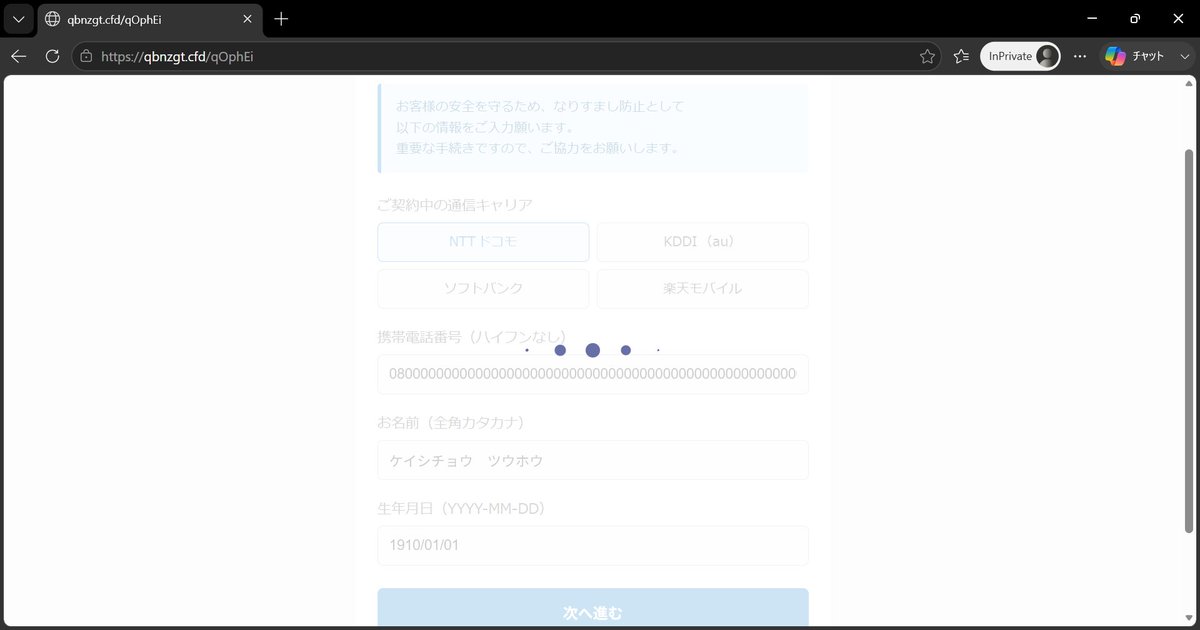Screen dimensions: 1200x630
Task: Click the 生年月日（YYYY-MM-DD） label
Action: coord(461,509)
